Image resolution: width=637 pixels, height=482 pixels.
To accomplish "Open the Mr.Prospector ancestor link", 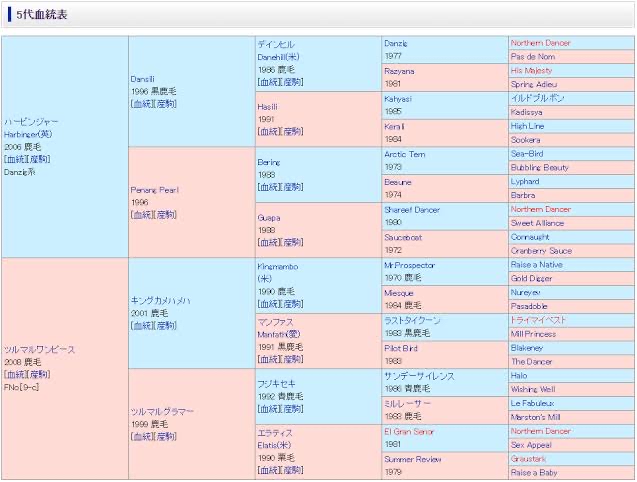I will 409,265.
